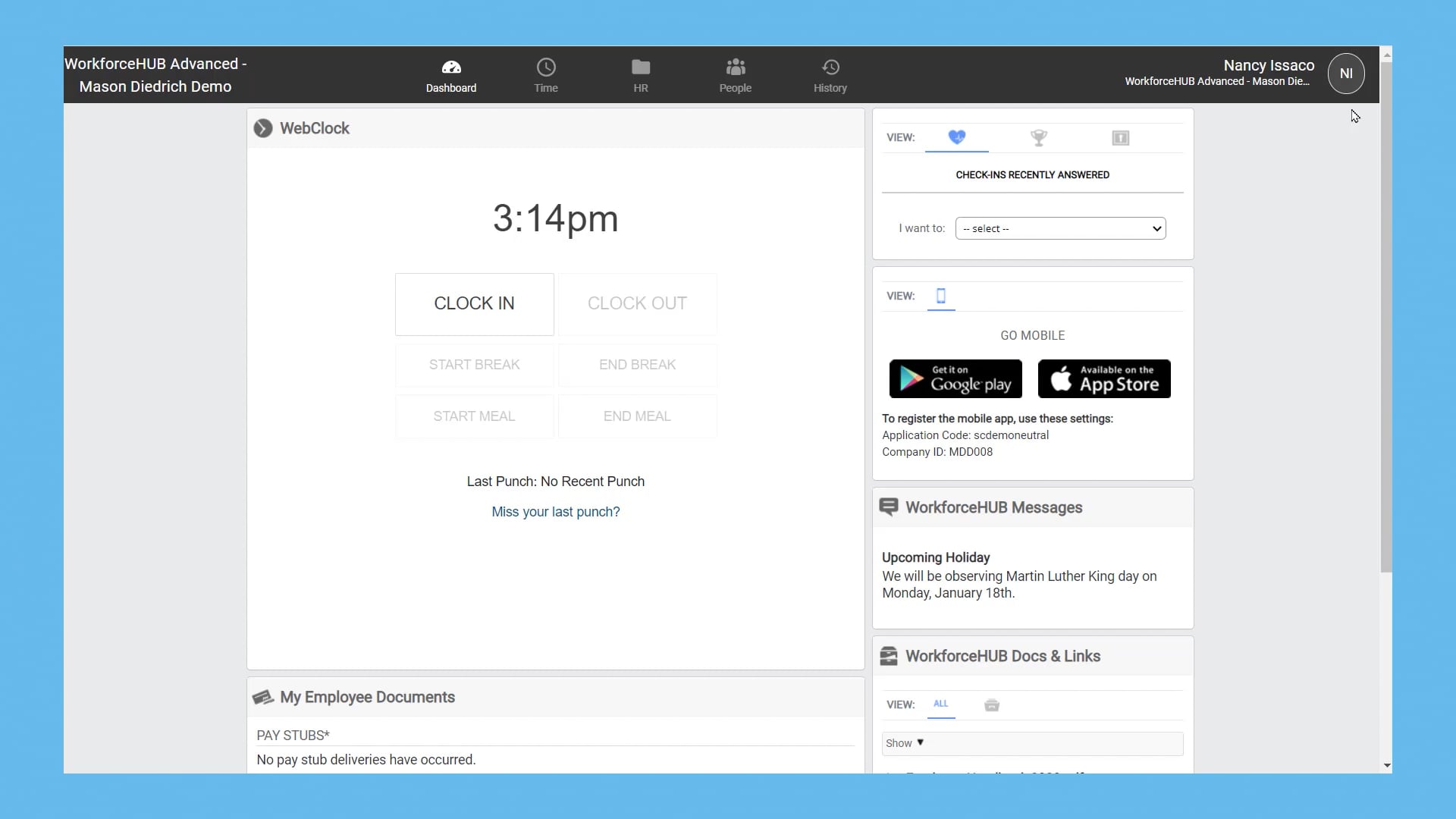Click the Available on the App Store badge
The image size is (1456, 819).
click(1104, 378)
